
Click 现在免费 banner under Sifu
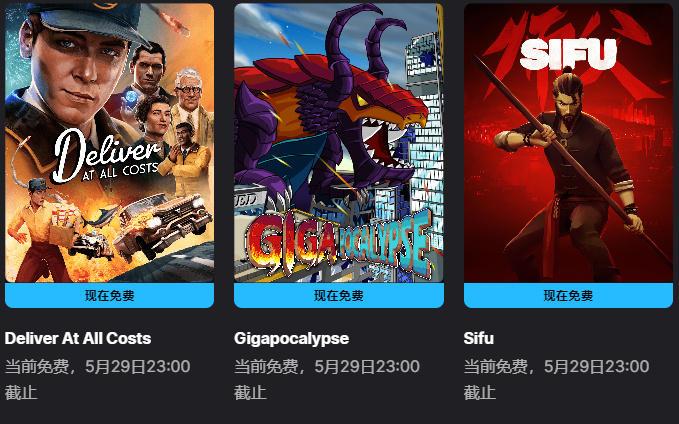click(x=568, y=295)
